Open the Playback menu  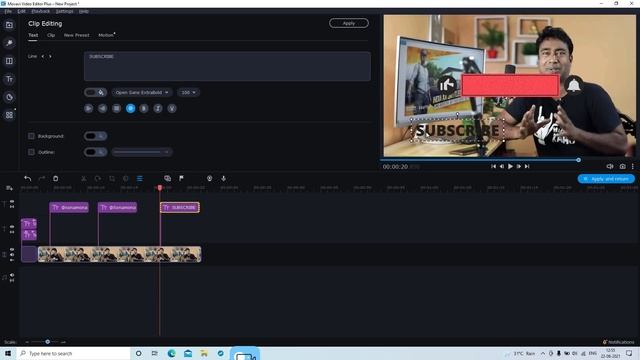[x=40, y=11]
